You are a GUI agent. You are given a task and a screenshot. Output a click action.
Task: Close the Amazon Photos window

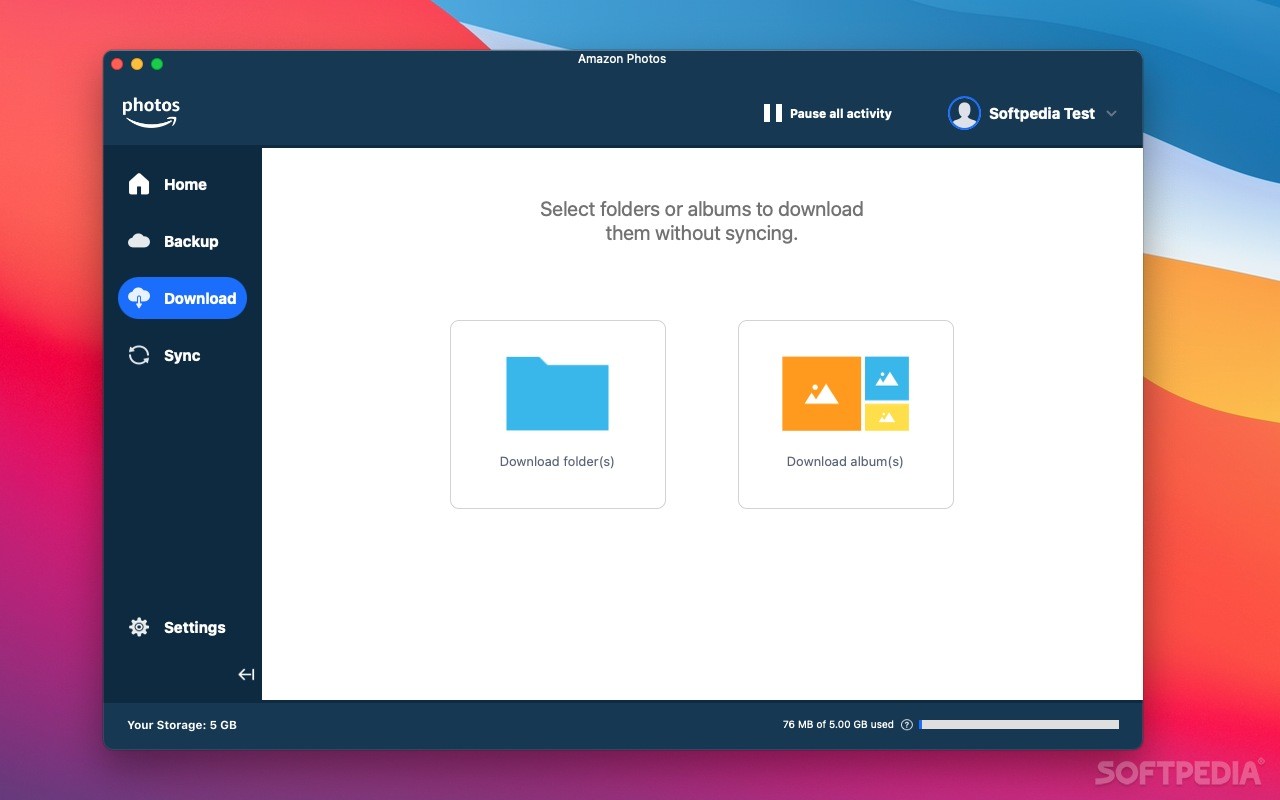[117, 64]
